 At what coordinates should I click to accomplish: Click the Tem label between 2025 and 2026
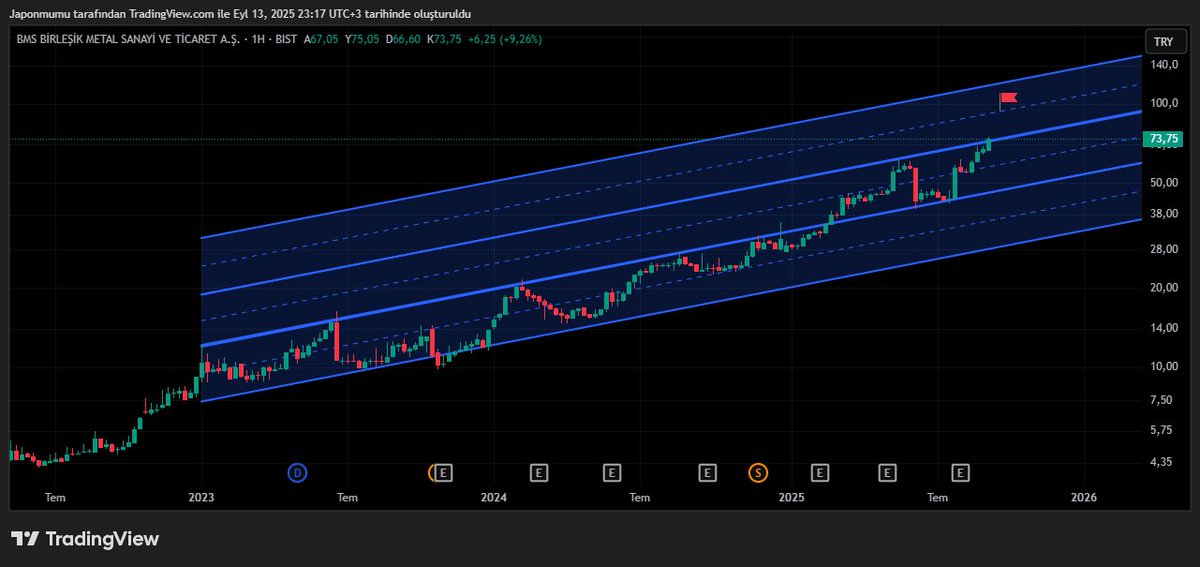click(x=937, y=497)
